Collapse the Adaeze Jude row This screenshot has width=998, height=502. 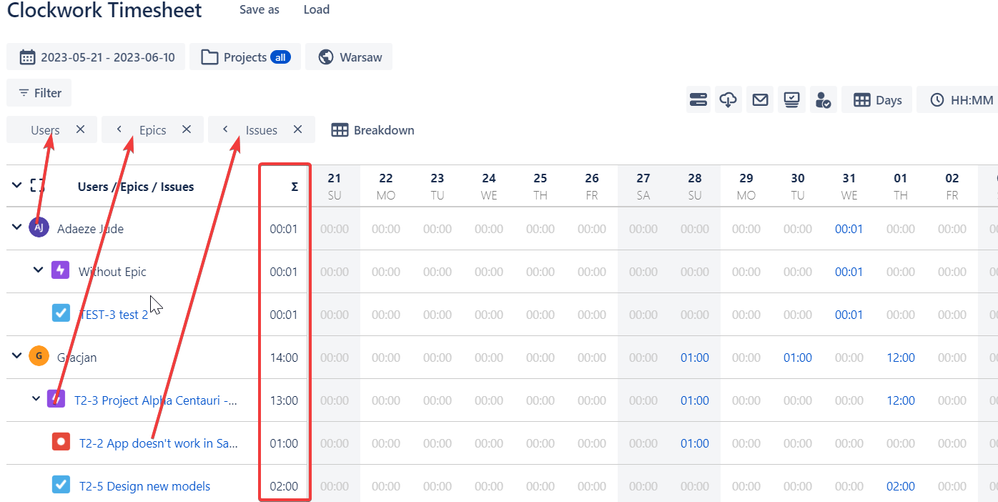[x=17, y=227]
